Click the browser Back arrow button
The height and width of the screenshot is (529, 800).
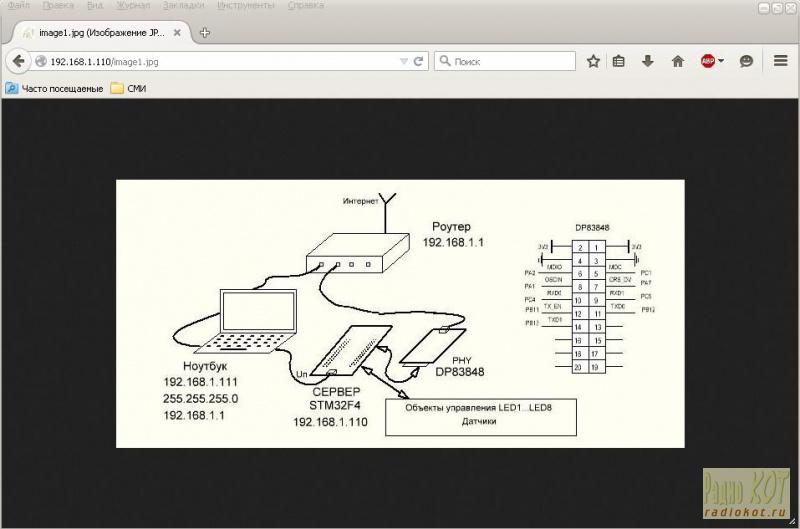pyautogui.click(x=18, y=61)
